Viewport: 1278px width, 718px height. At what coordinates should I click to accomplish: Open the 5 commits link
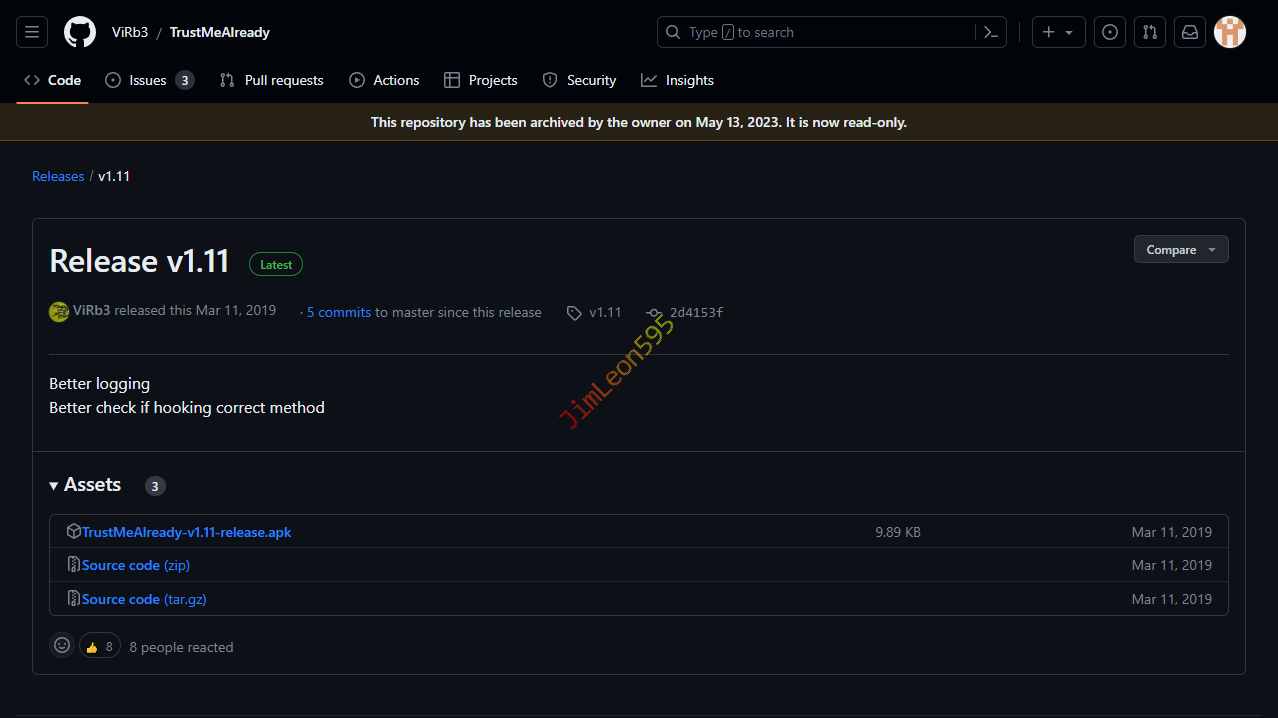(338, 312)
